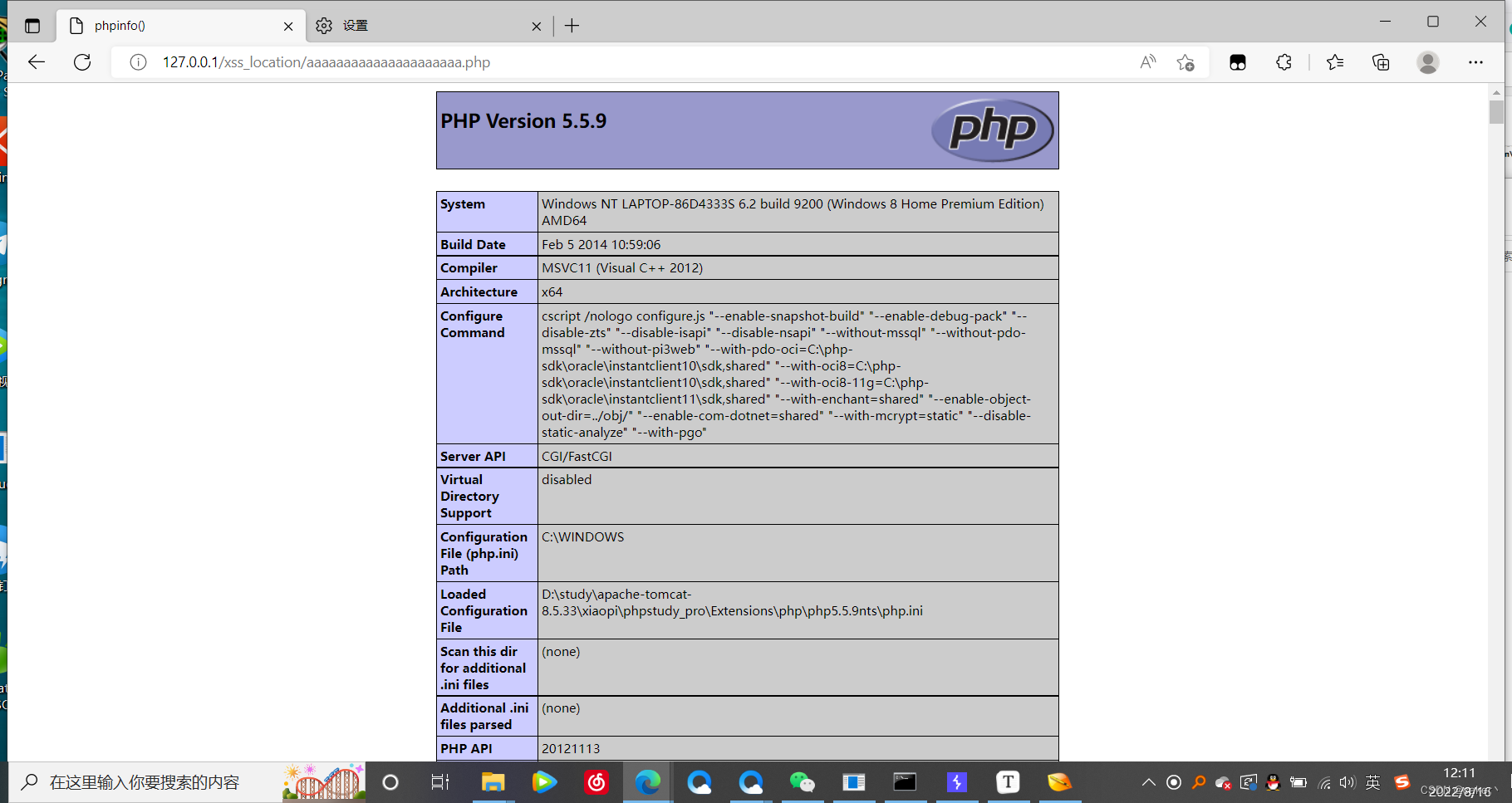Open a new browser tab
Viewport: 1512px width, 803px height.
tap(572, 26)
